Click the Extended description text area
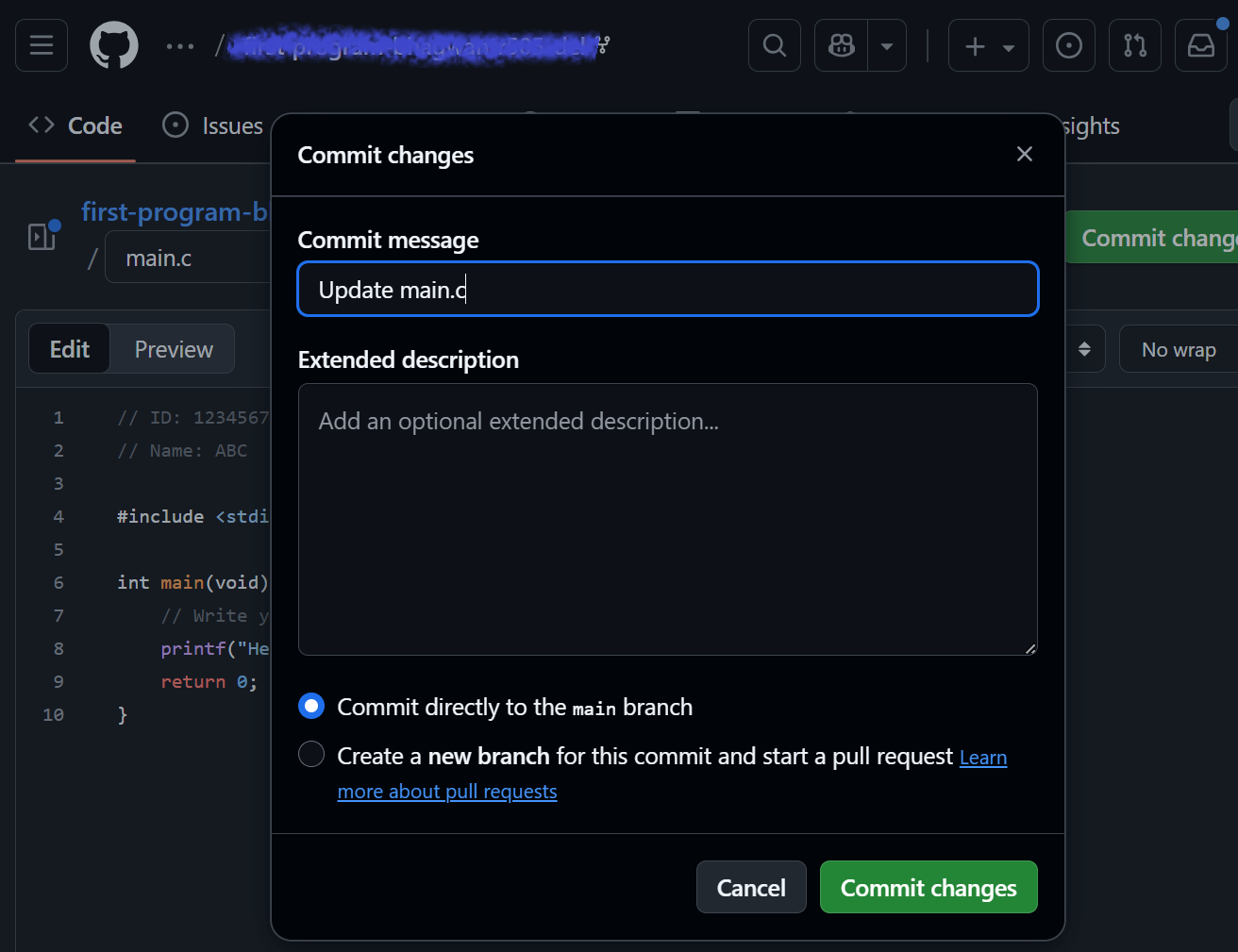Viewport: 1238px width, 952px height. pyautogui.click(x=668, y=519)
